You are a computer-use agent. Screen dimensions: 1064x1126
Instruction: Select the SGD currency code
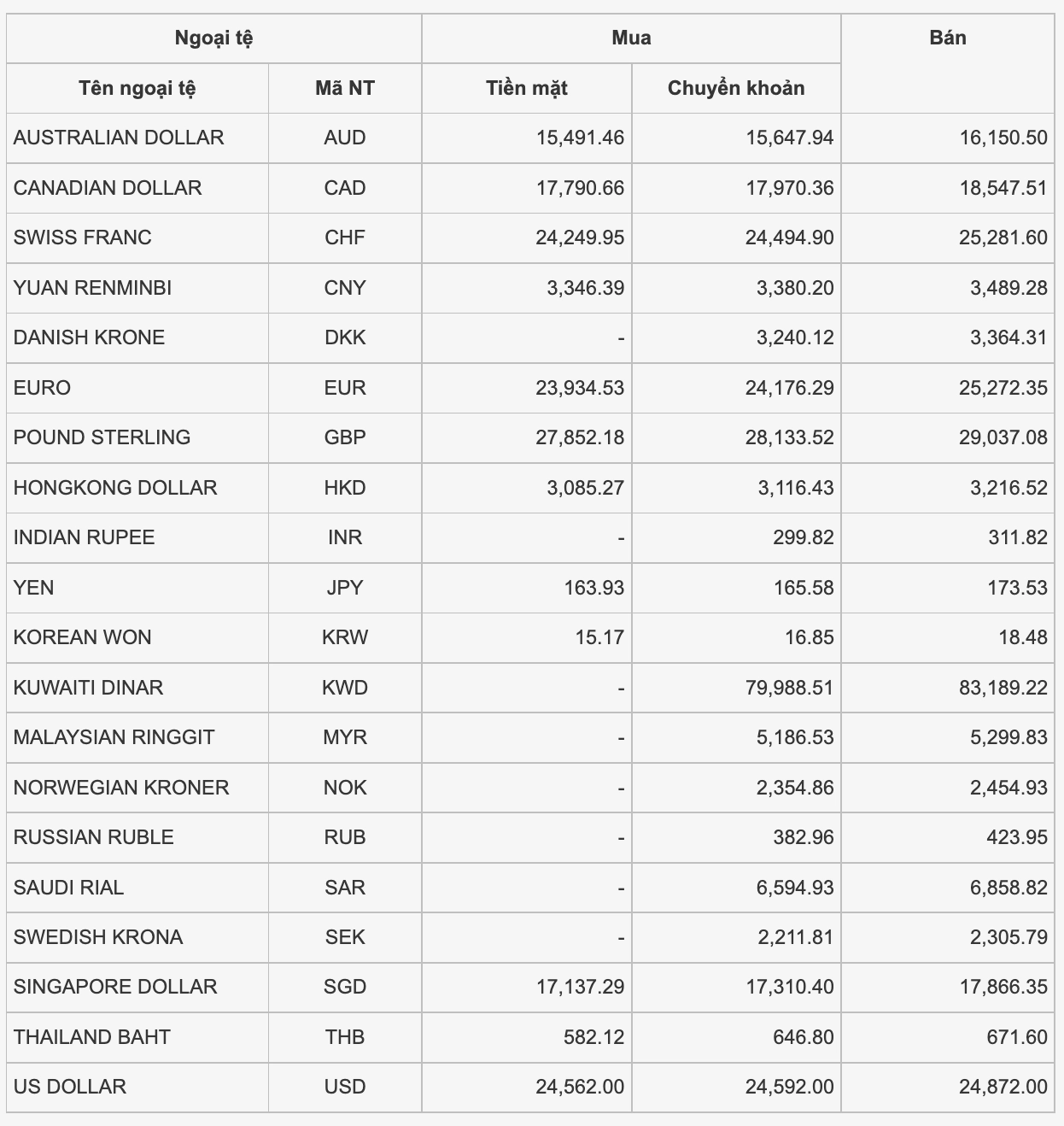[x=345, y=987]
